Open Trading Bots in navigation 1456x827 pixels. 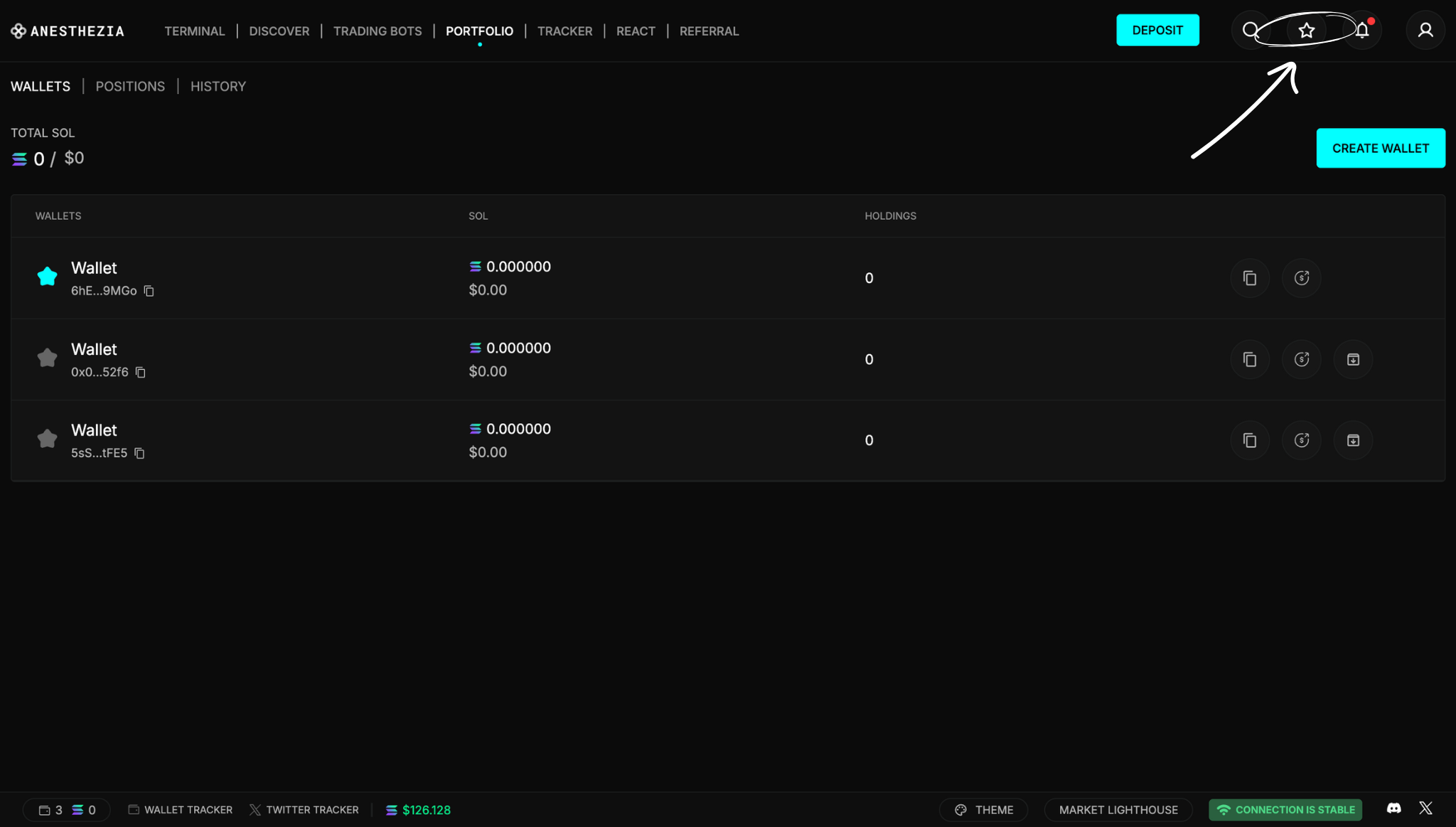377,31
